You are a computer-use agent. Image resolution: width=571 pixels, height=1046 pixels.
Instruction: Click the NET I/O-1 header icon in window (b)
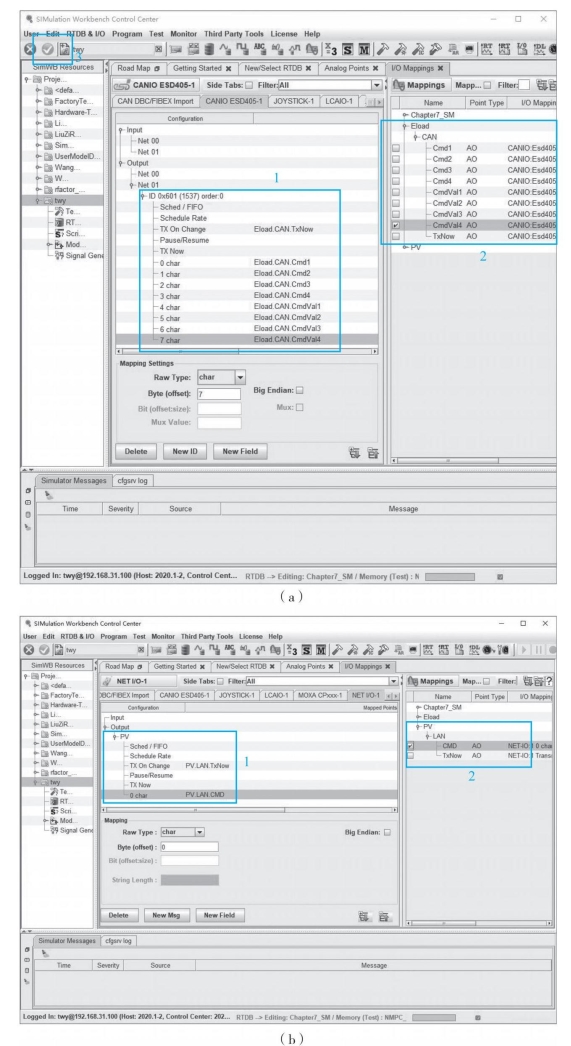(108, 681)
